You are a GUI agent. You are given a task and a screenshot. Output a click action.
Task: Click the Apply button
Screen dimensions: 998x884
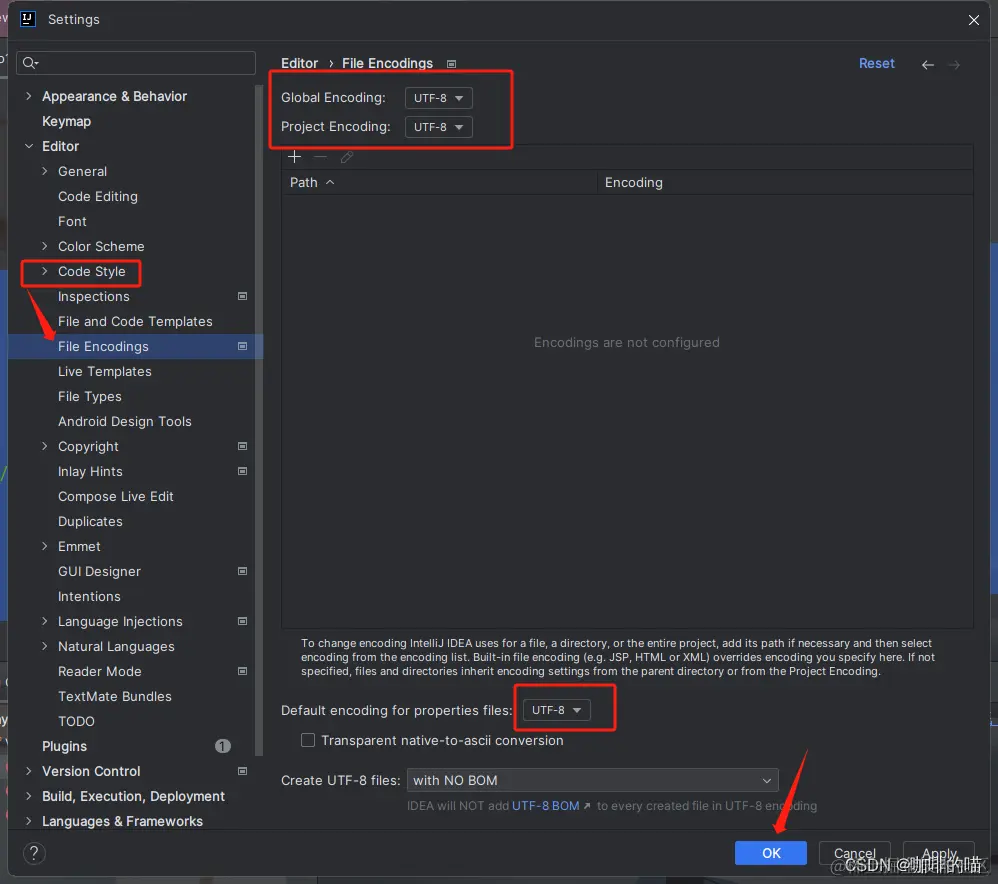point(939,853)
